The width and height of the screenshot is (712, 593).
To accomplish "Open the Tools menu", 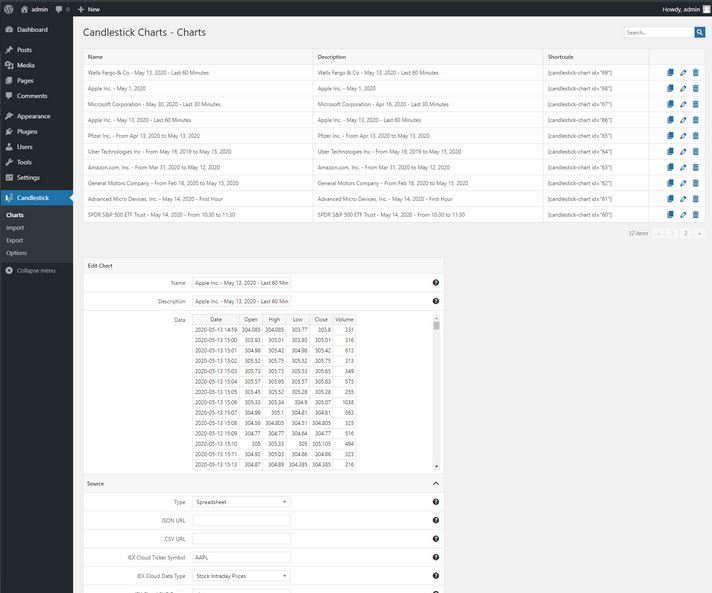I will point(36,162).
